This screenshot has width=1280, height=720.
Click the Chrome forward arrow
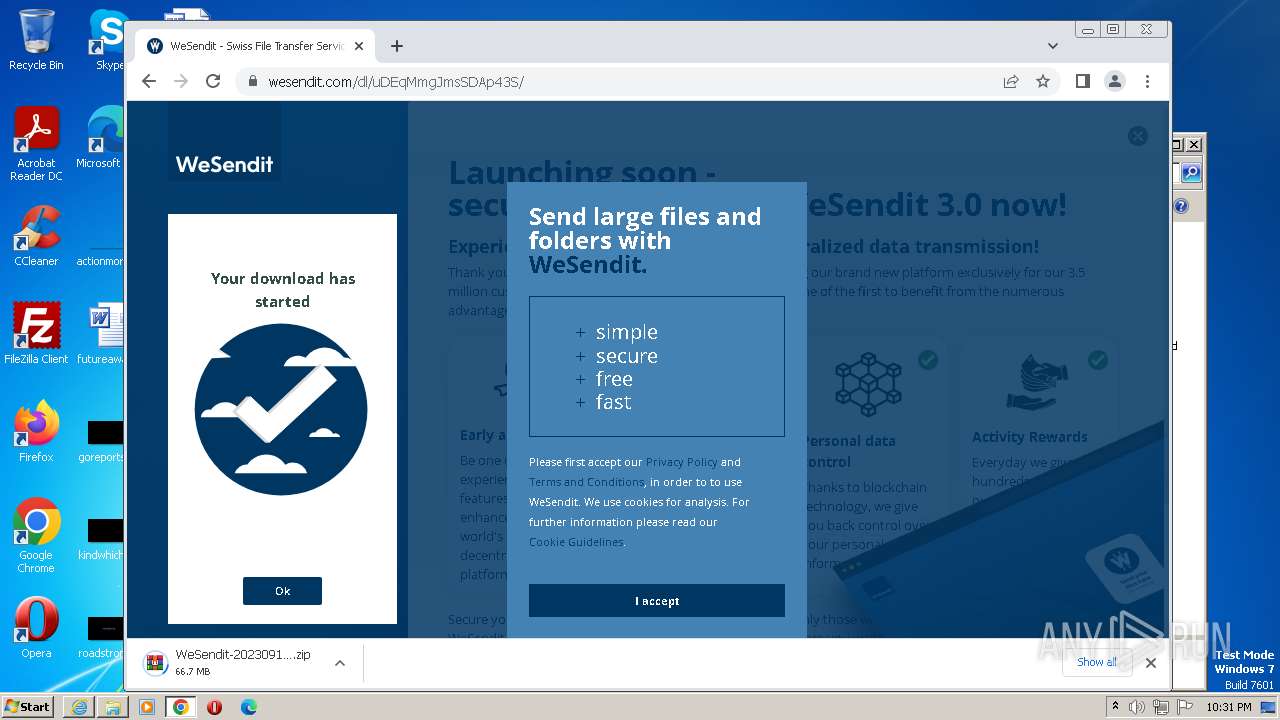pos(181,81)
